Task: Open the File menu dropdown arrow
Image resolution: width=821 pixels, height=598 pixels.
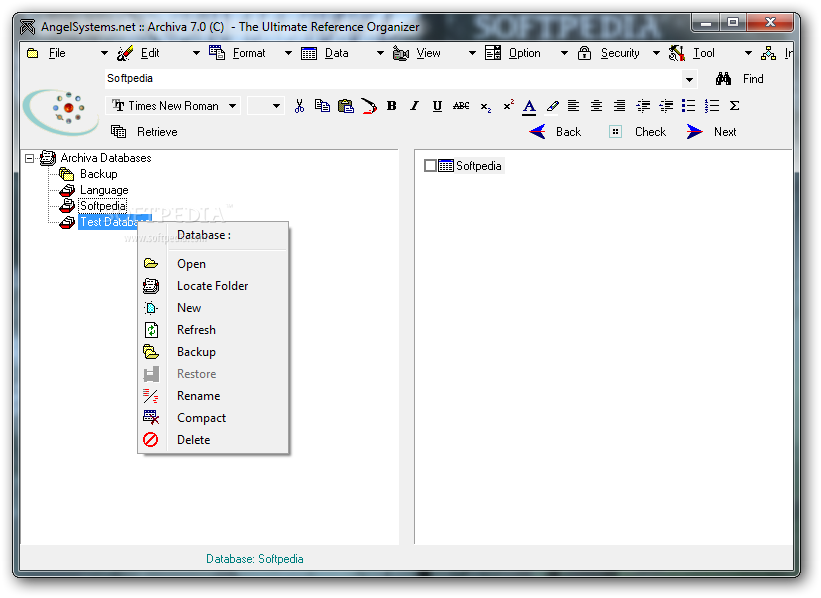Action: tap(104, 53)
